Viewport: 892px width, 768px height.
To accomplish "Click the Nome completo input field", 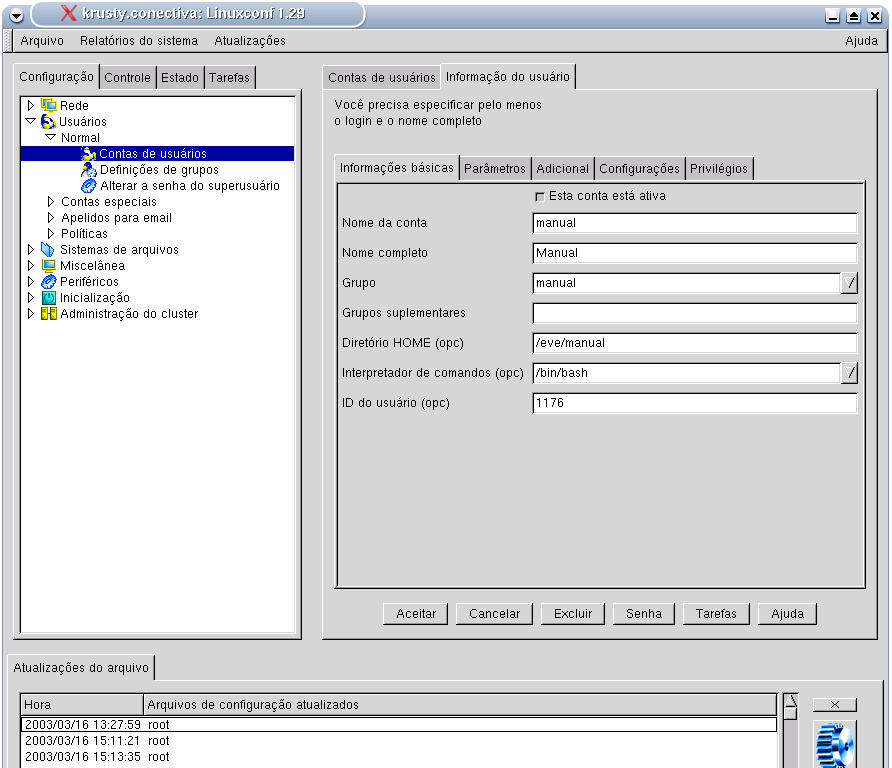I will 695,253.
